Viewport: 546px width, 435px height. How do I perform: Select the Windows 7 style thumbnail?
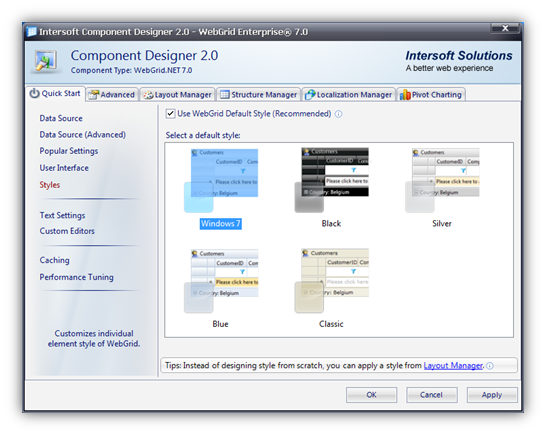click(x=221, y=180)
